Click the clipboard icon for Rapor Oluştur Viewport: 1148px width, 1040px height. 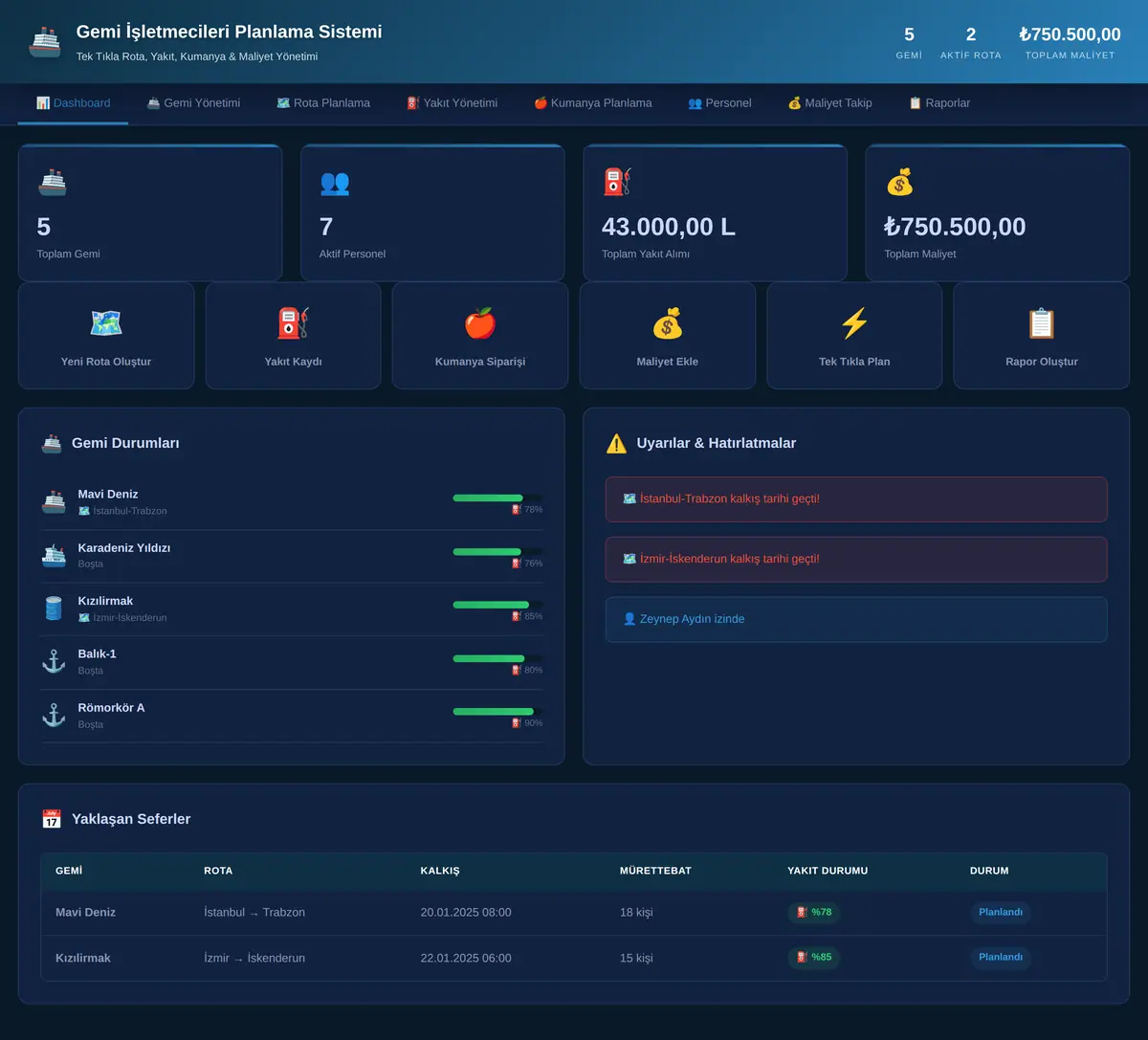click(1042, 323)
